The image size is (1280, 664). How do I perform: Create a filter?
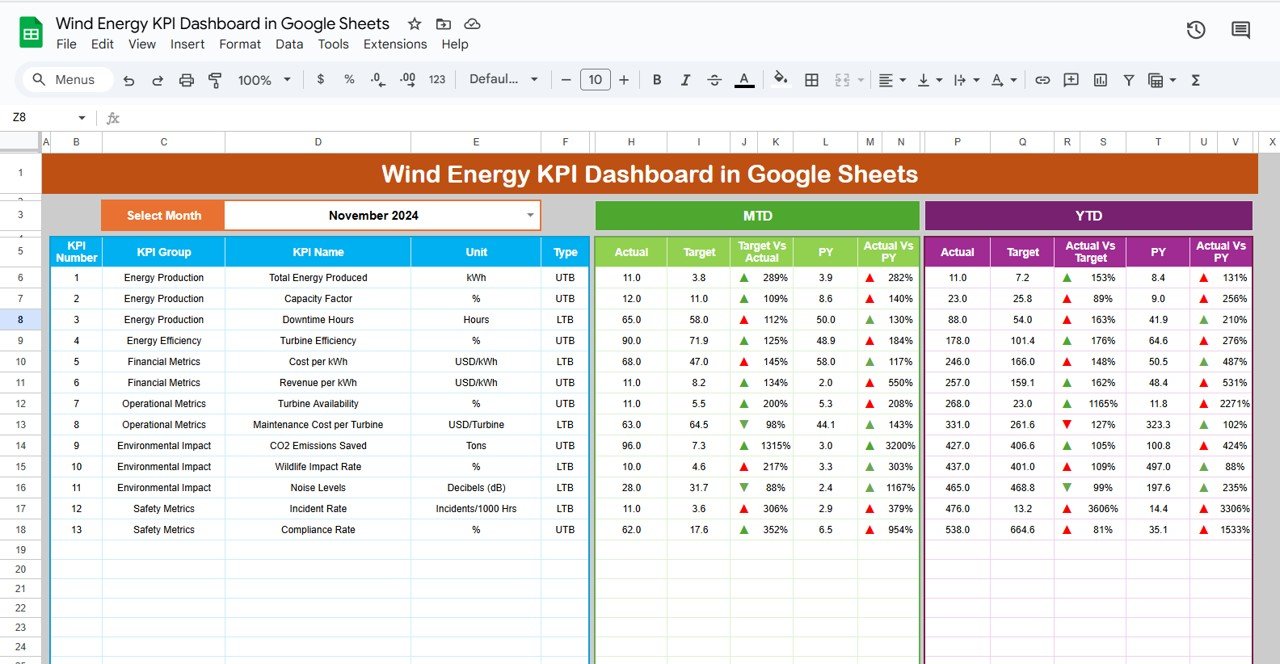click(1129, 80)
